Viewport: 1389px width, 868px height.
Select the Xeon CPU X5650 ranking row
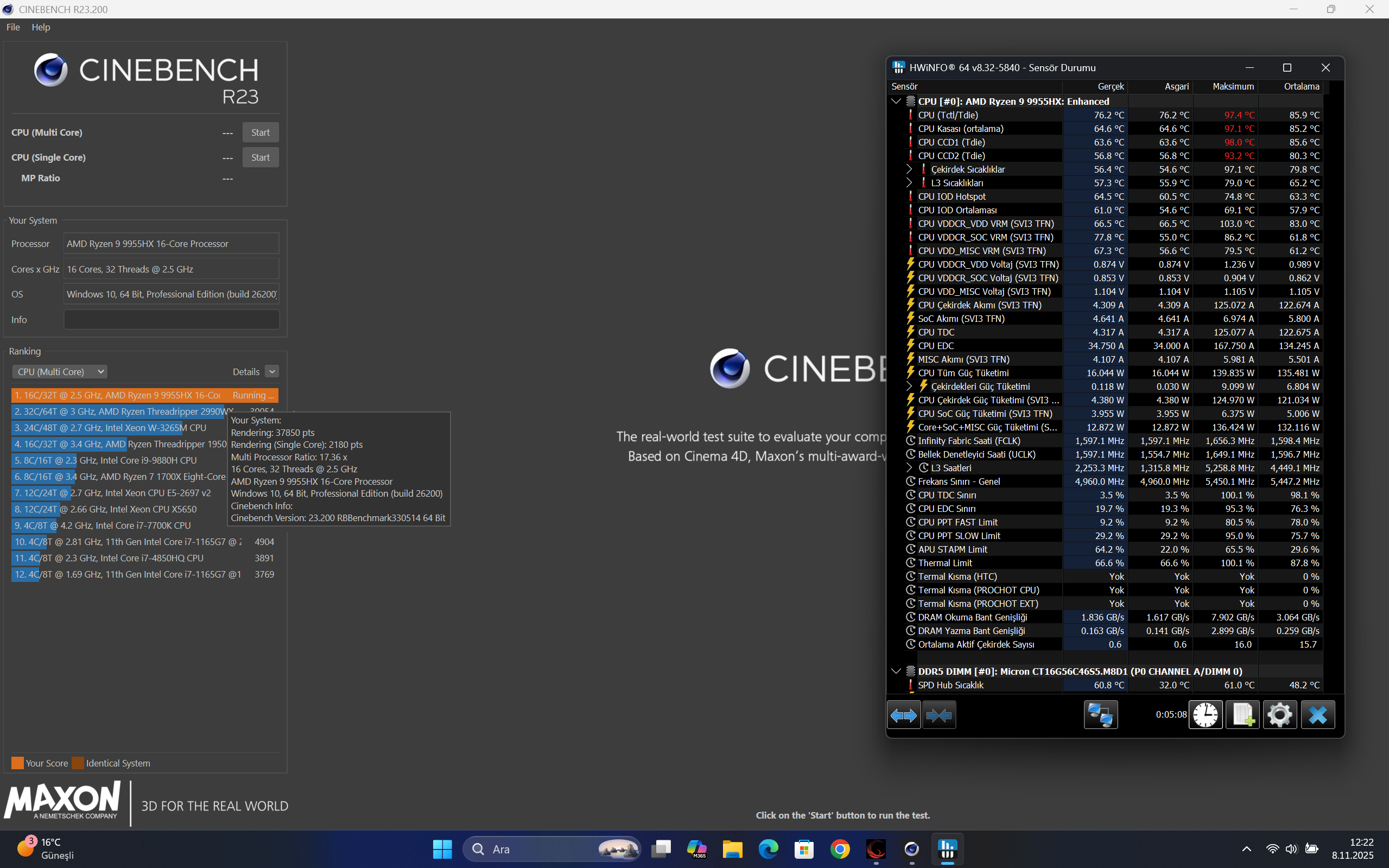[x=119, y=509]
